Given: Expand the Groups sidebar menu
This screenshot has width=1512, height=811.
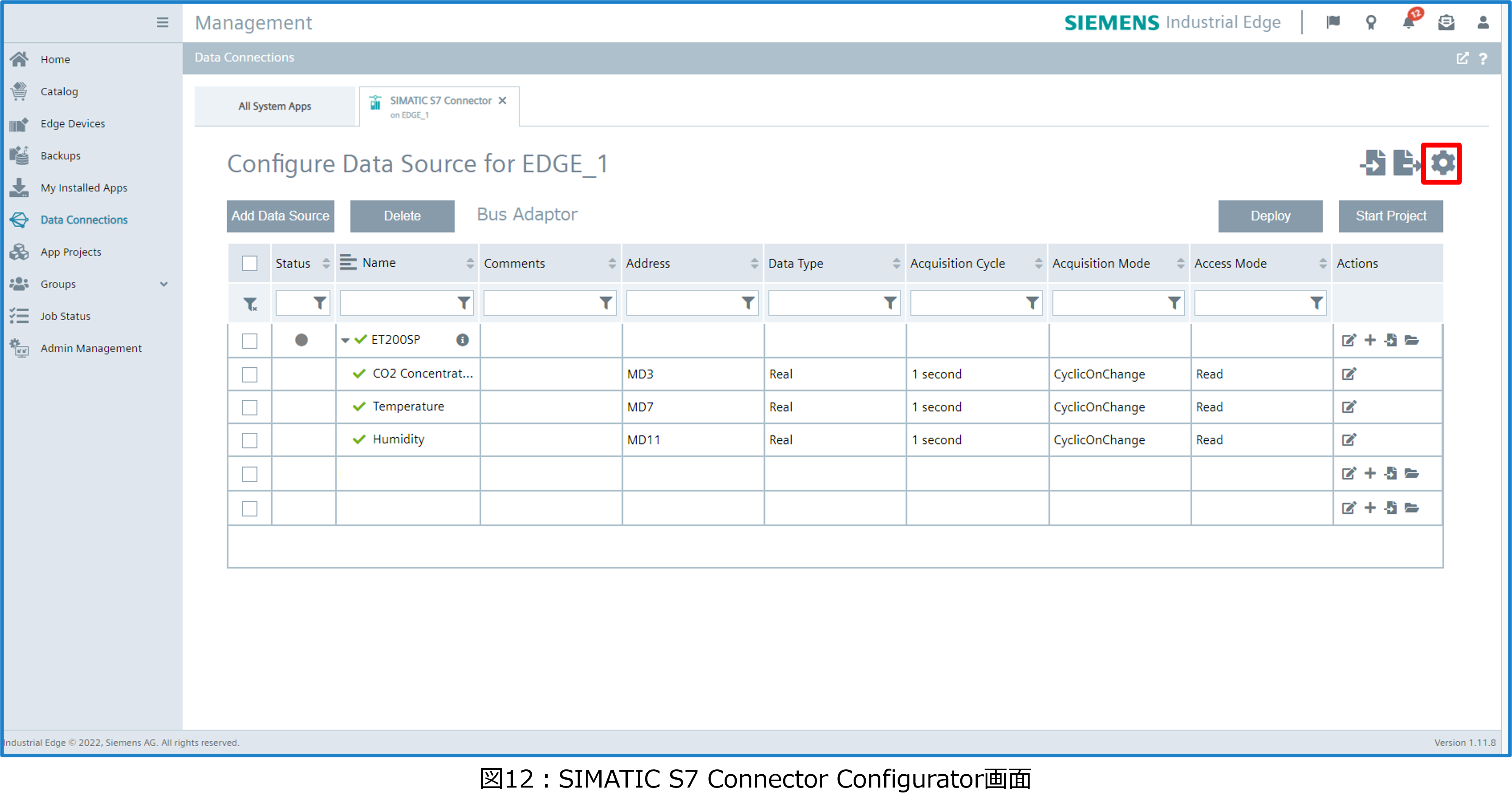Looking at the screenshot, I should tap(164, 284).
